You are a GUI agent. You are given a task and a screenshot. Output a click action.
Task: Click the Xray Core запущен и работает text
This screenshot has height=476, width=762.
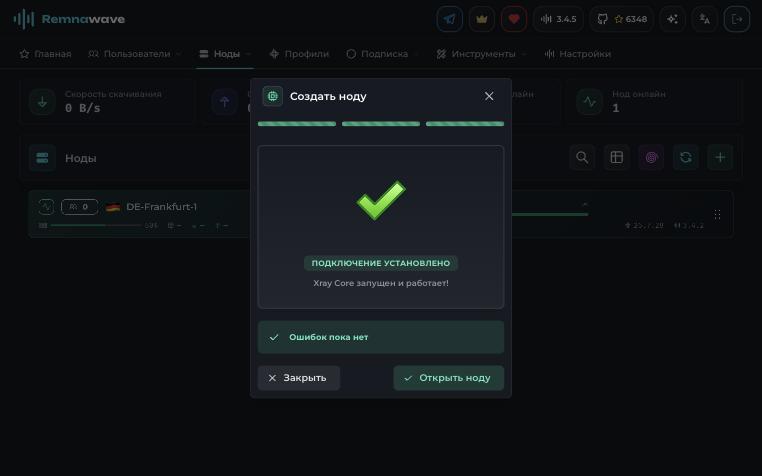pyautogui.click(x=381, y=283)
